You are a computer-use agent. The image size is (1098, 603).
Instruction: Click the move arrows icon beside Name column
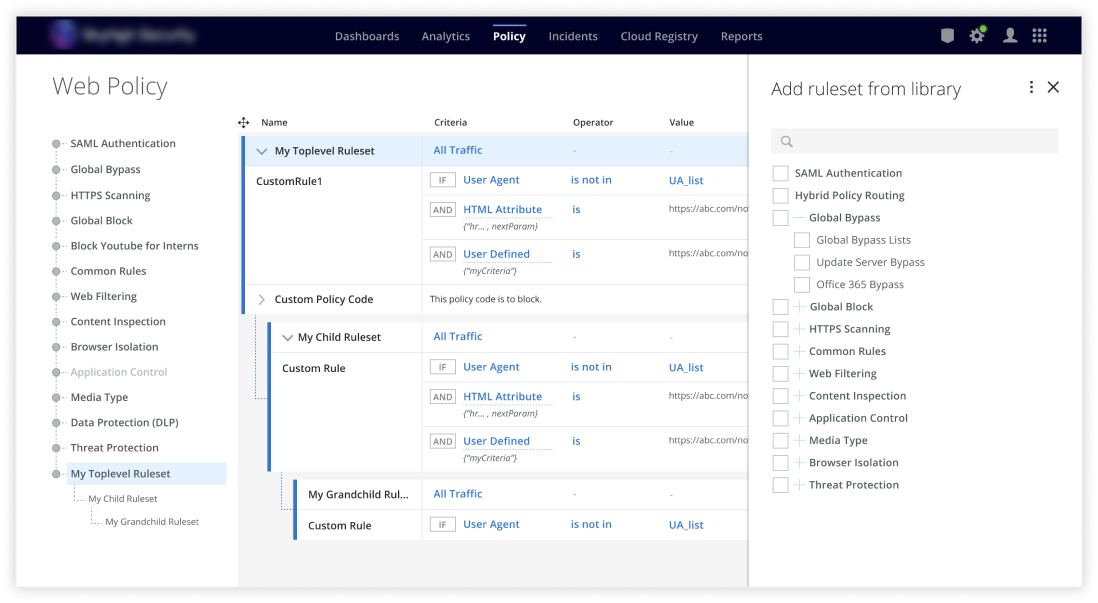(x=243, y=123)
